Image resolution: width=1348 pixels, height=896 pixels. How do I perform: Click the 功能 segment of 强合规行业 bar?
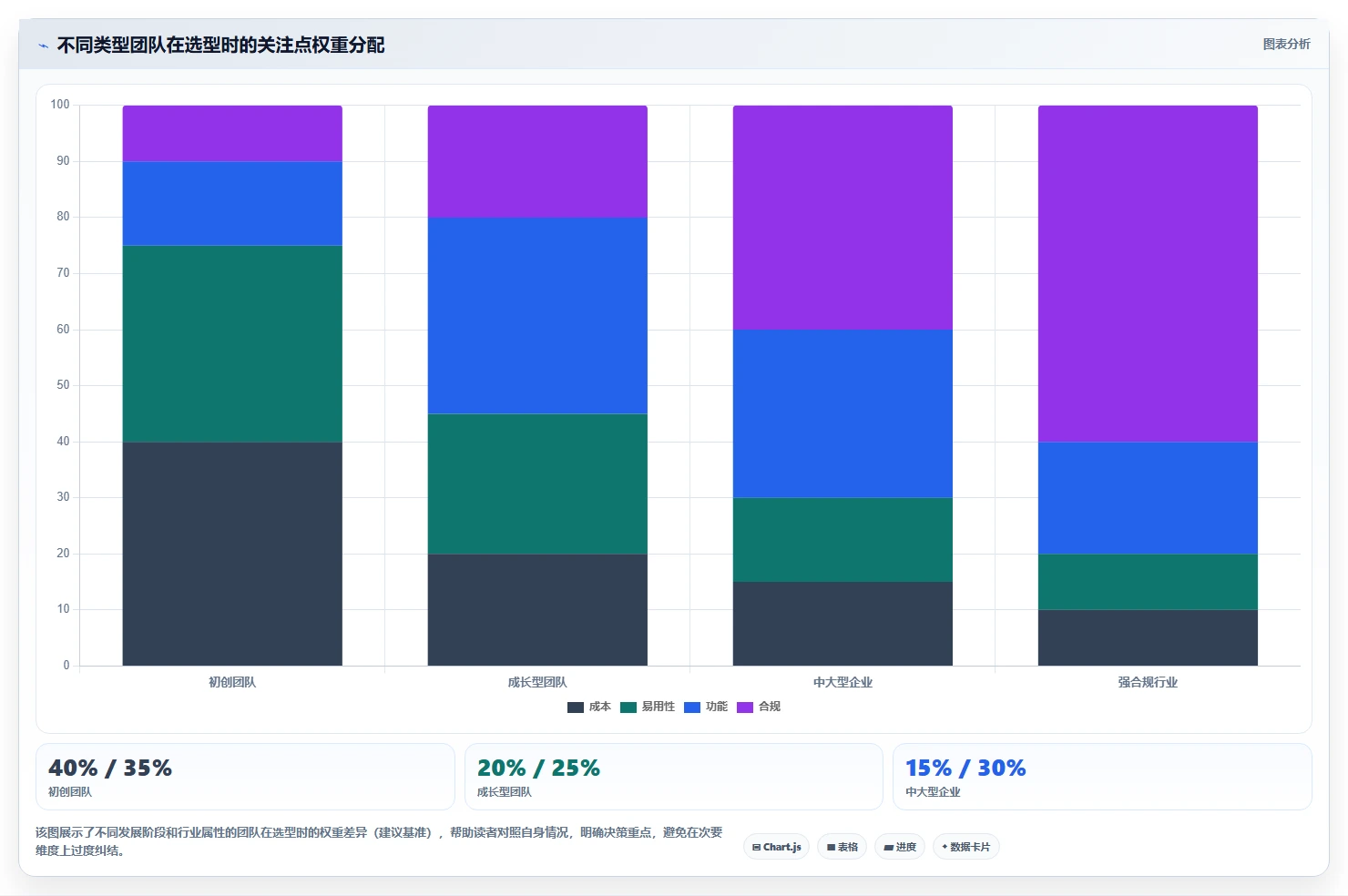pos(1148,498)
